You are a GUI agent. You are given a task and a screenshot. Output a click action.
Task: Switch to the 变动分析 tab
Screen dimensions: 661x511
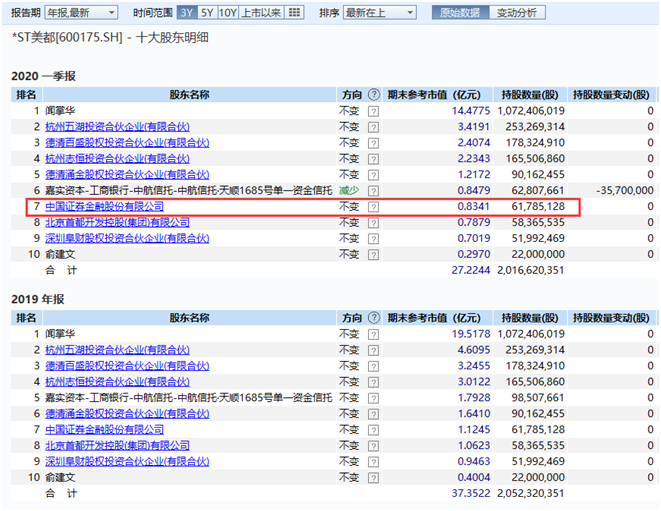pos(516,13)
